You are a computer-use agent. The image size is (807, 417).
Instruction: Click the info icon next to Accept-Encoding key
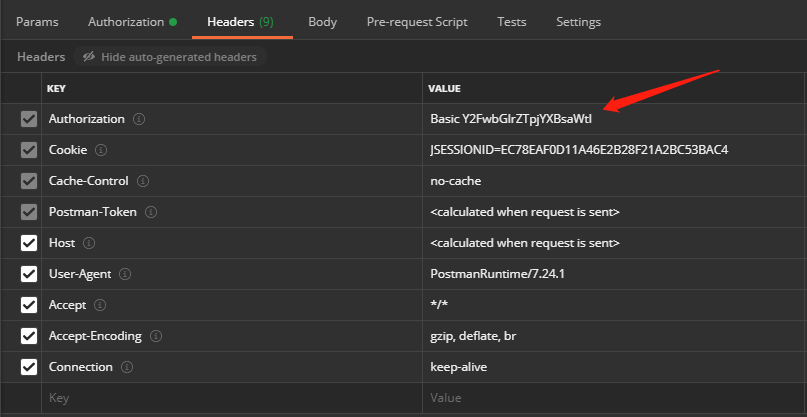tap(156, 336)
